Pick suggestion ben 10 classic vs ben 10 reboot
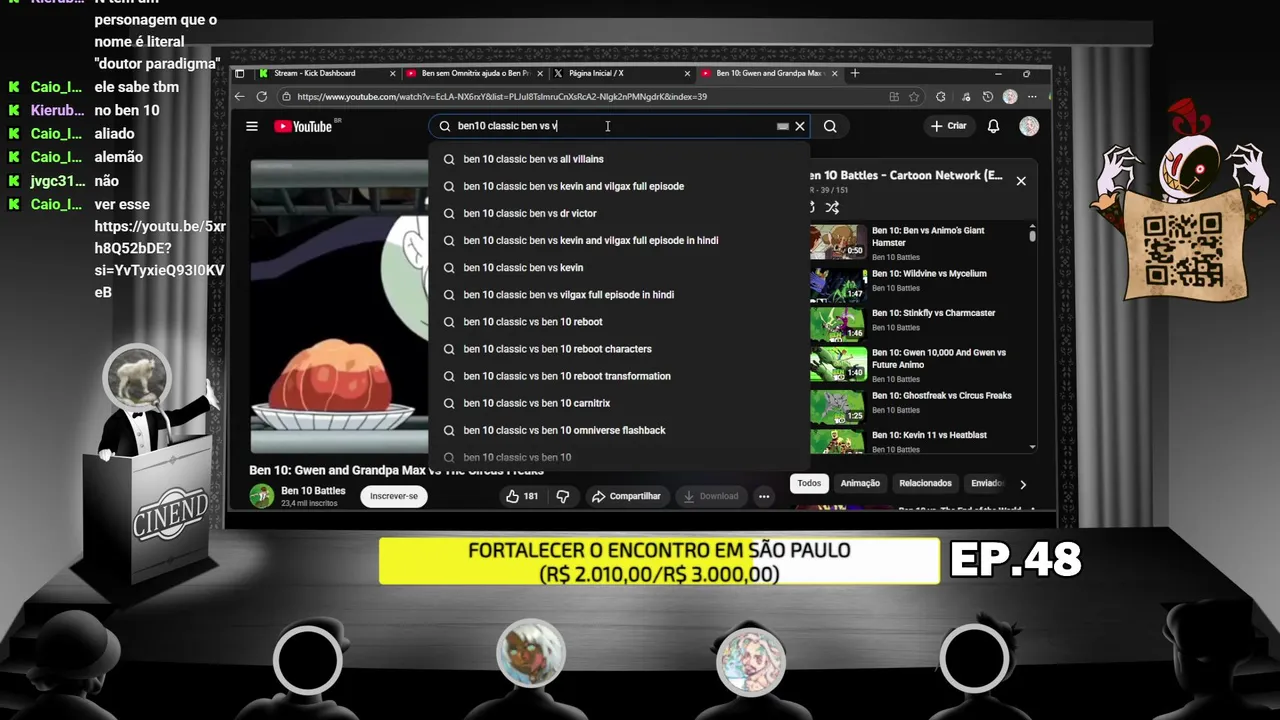The height and width of the screenshot is (720, 1280). pyautogui.click(x=619, y=321)
